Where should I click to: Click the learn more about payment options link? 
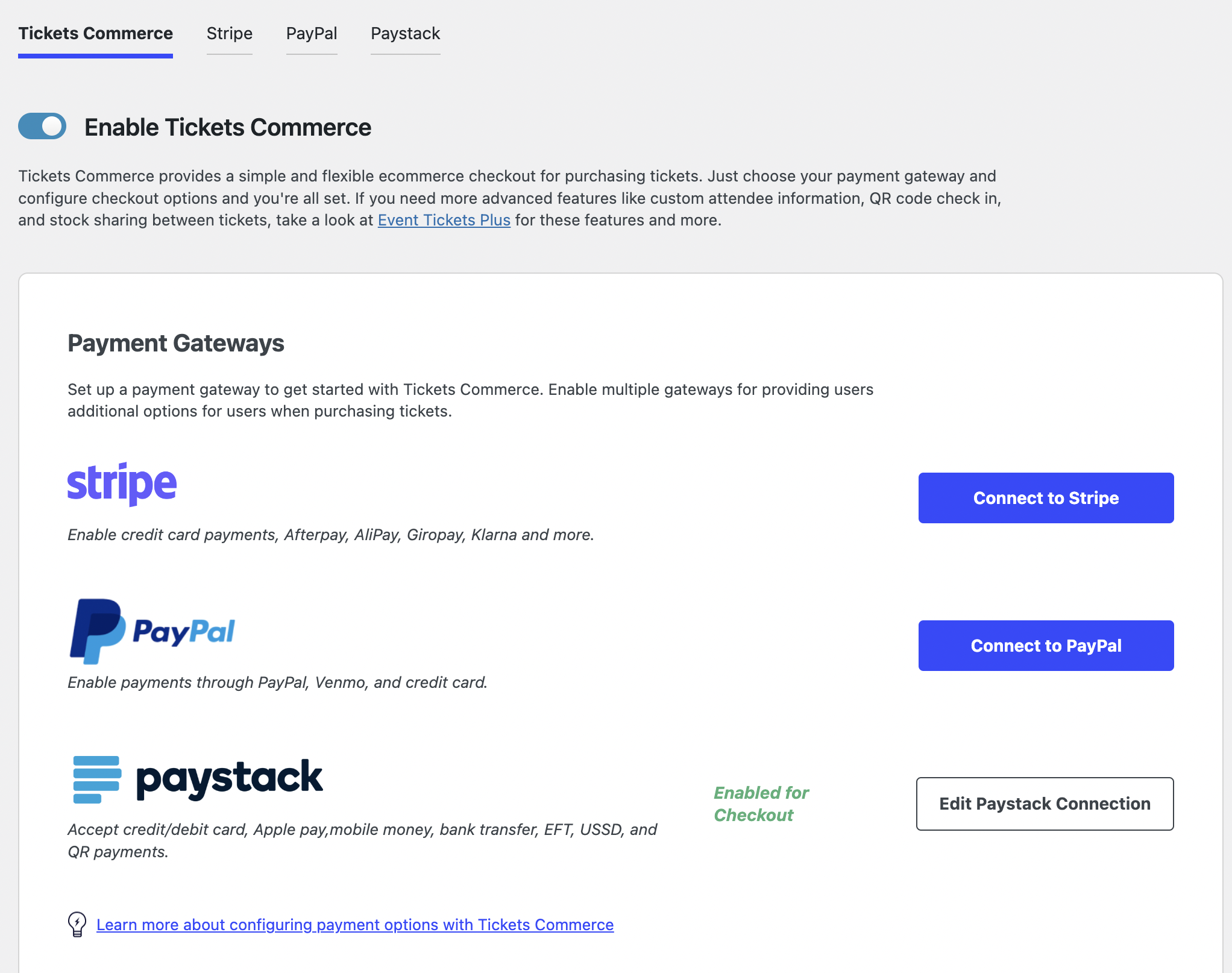(354, 924)
